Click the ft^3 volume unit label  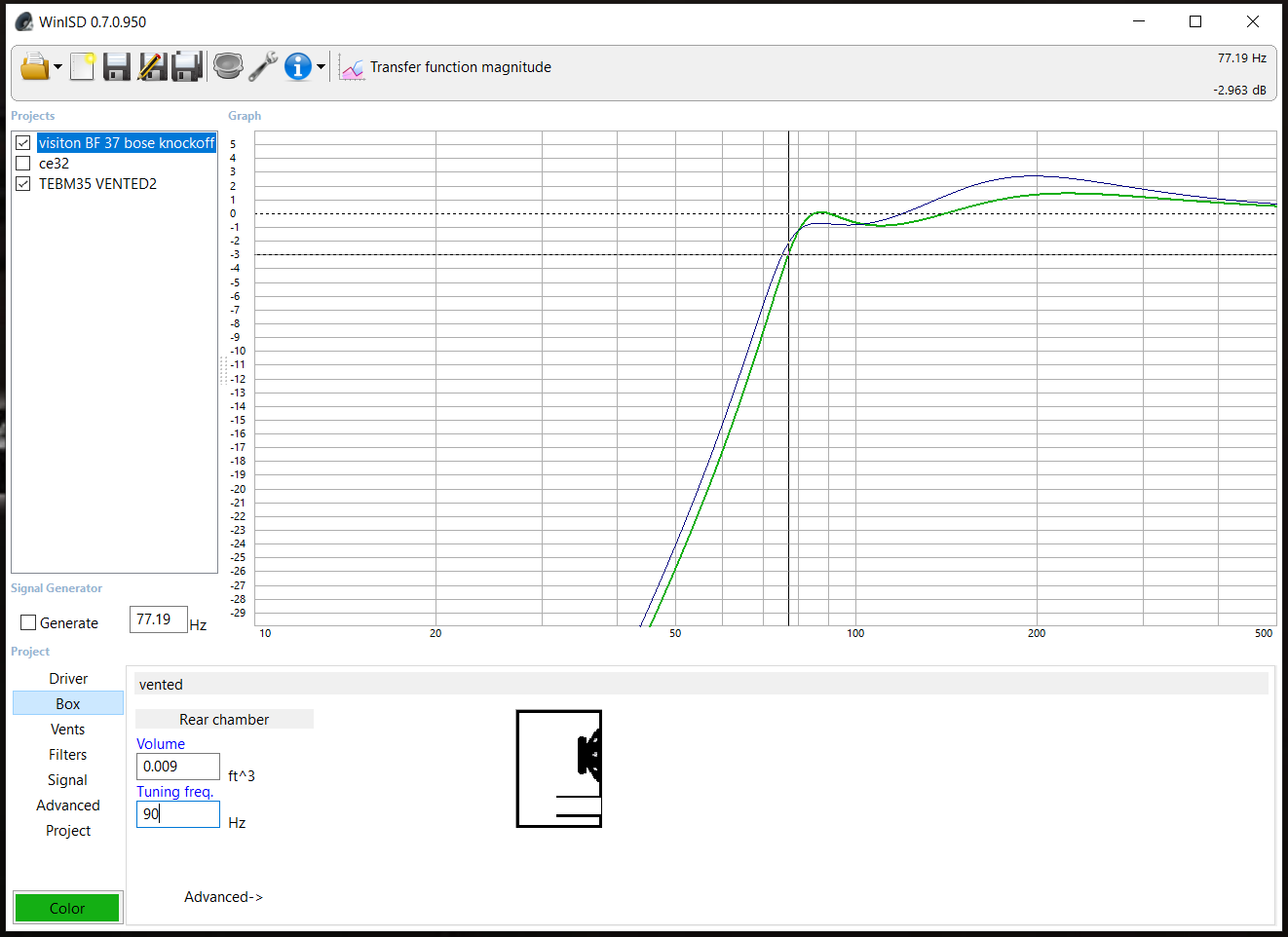coord(242,776)
